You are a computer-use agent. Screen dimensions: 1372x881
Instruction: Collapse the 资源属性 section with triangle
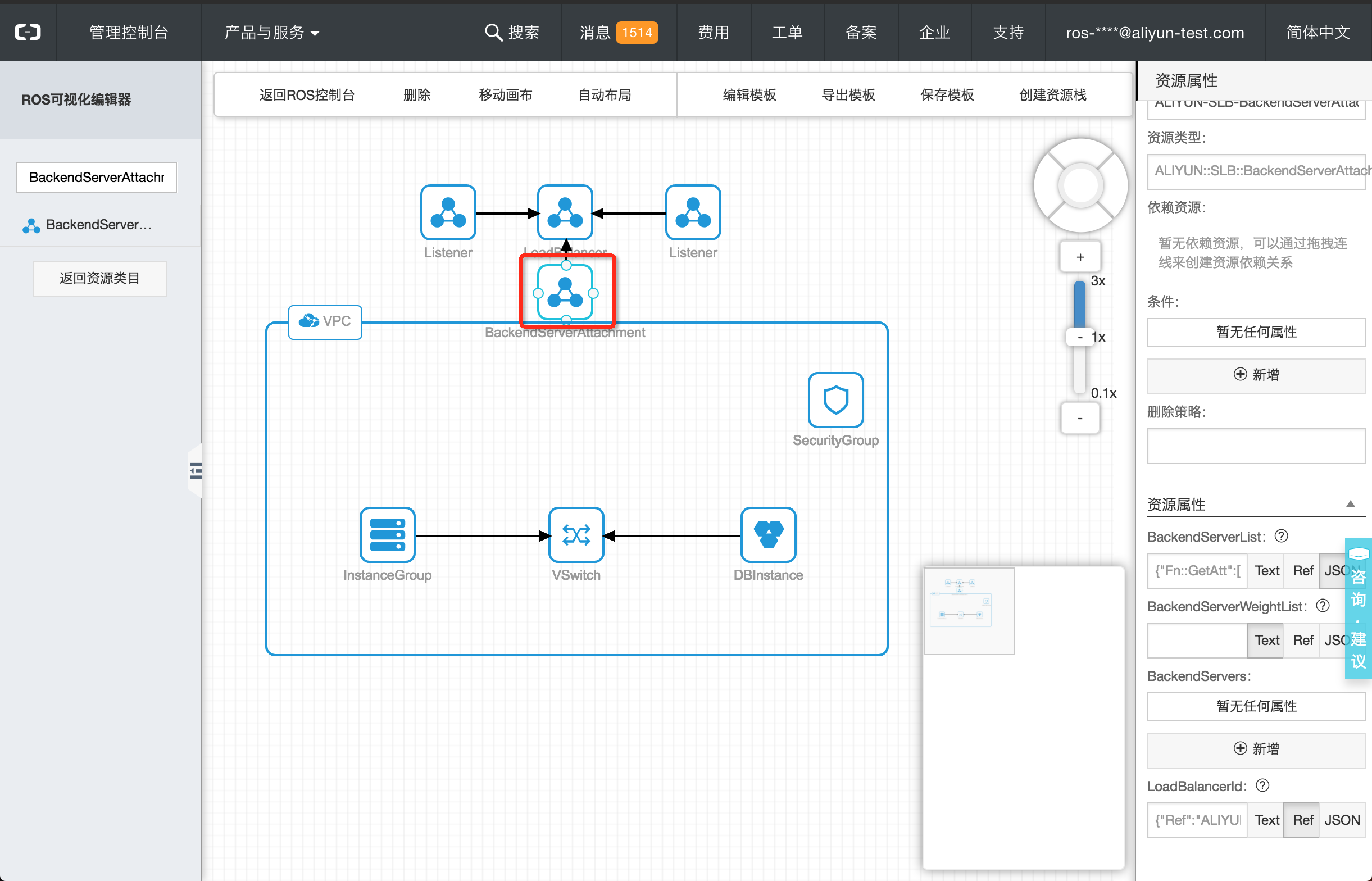pyautogui.click(x=1350, y=503)
